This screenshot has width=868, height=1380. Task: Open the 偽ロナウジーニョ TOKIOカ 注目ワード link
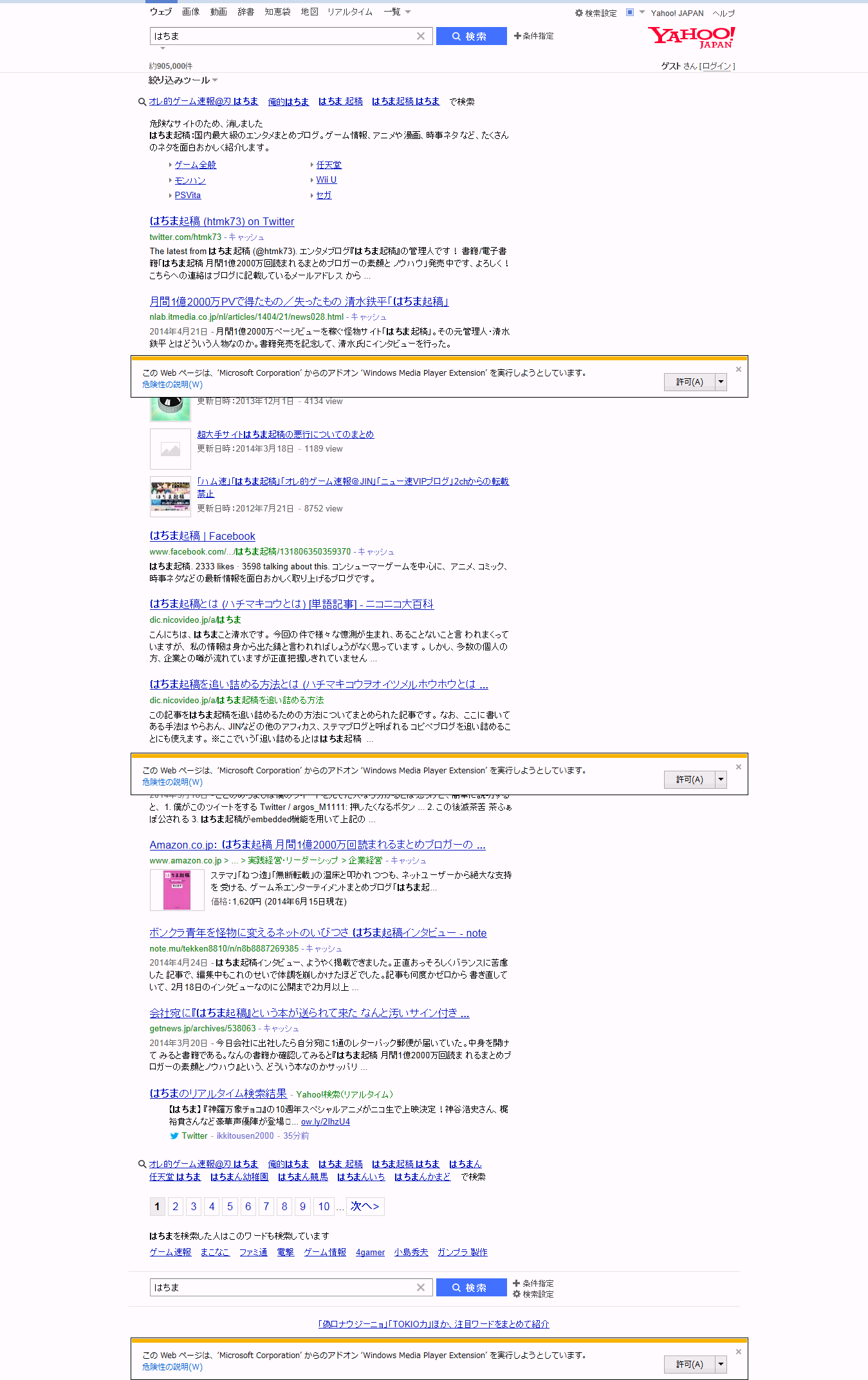click(x=434, y=1324)
